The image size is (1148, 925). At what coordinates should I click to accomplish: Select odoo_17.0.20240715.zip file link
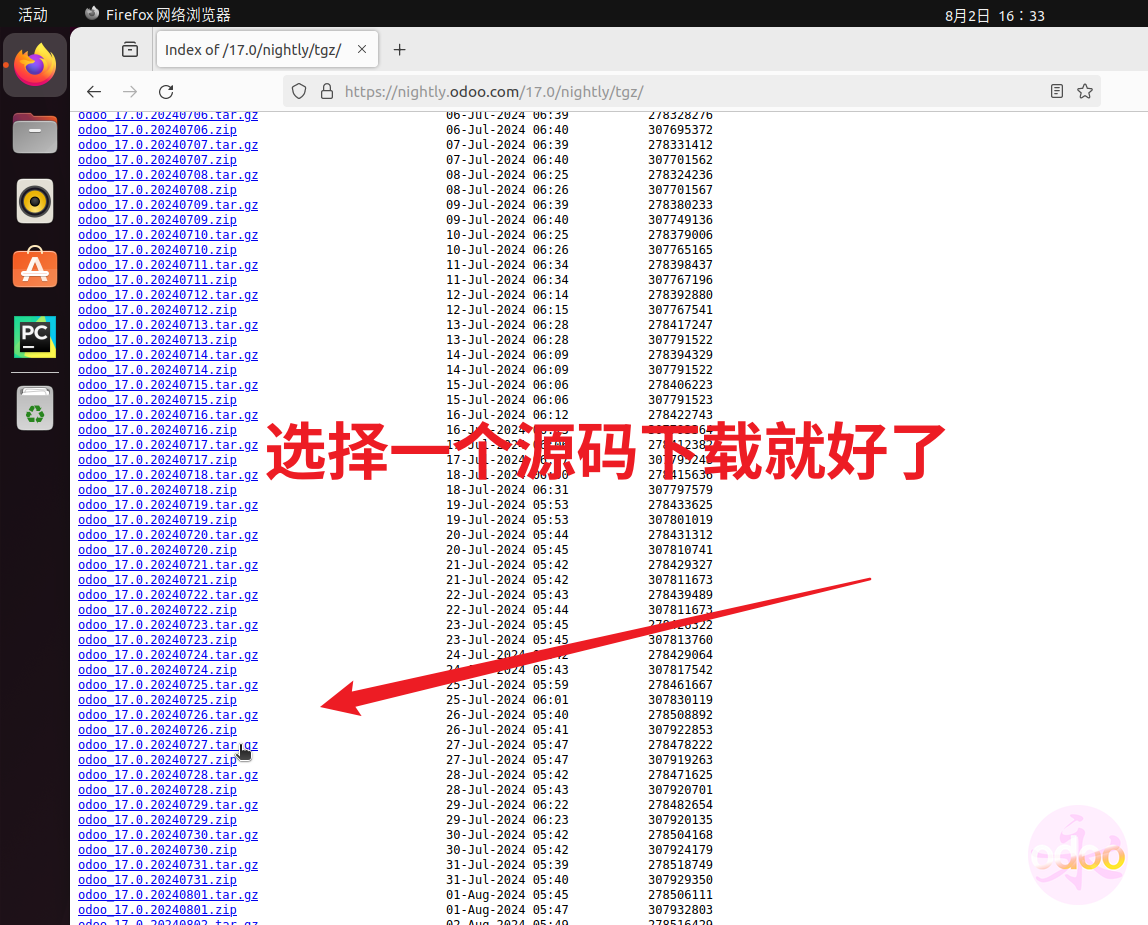pos(157,400)
